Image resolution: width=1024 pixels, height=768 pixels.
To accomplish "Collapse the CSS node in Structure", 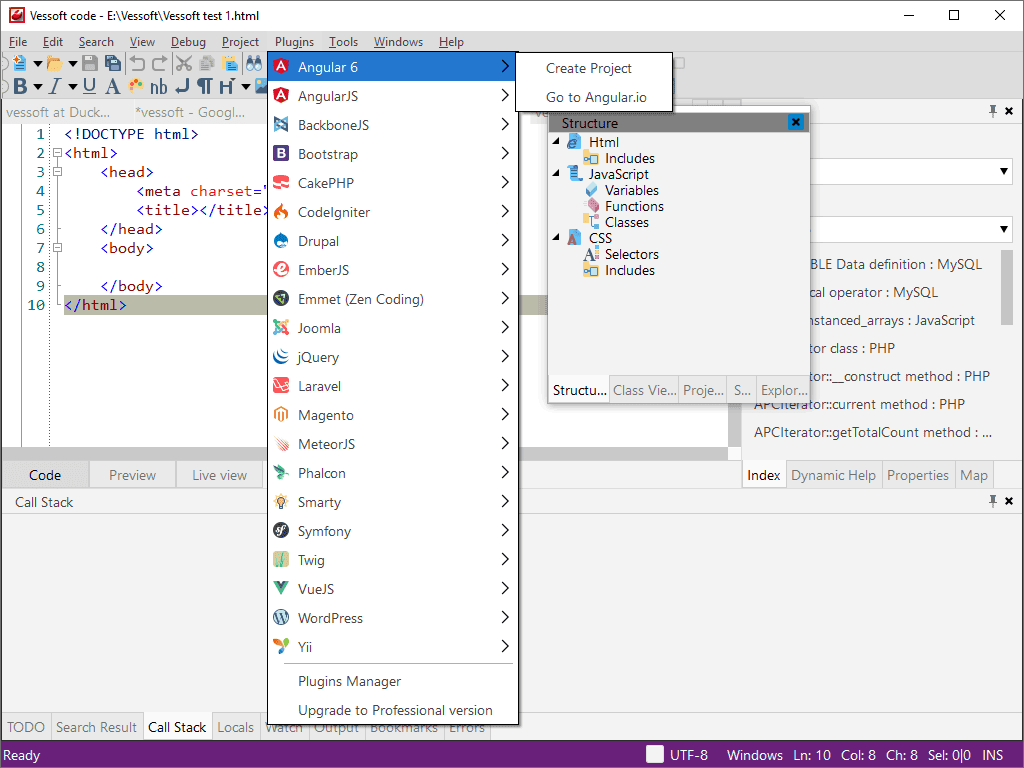I will click(556, 237).
